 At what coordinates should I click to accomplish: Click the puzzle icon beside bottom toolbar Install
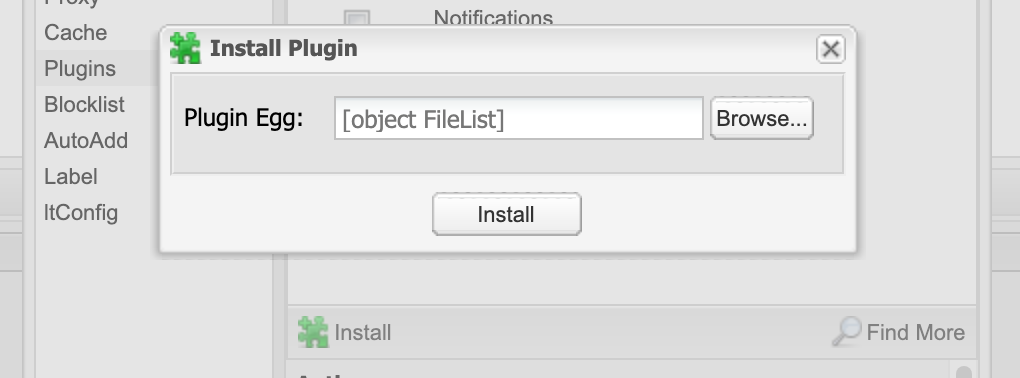(313, 332)
